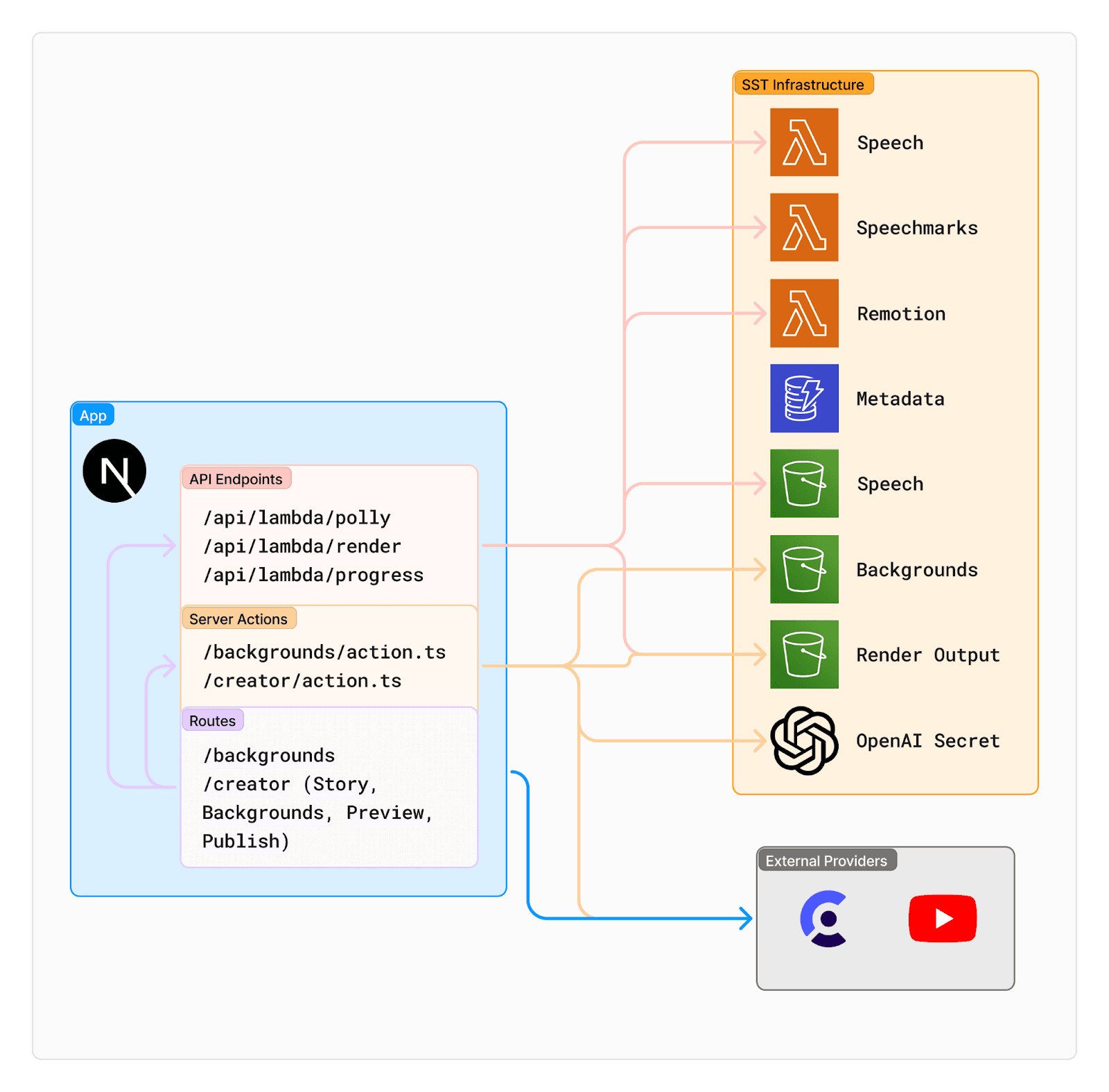The height and width of the screenshot is (1092, 1109).
Task: Select the App panel label badge
Action: coord(94,415)
